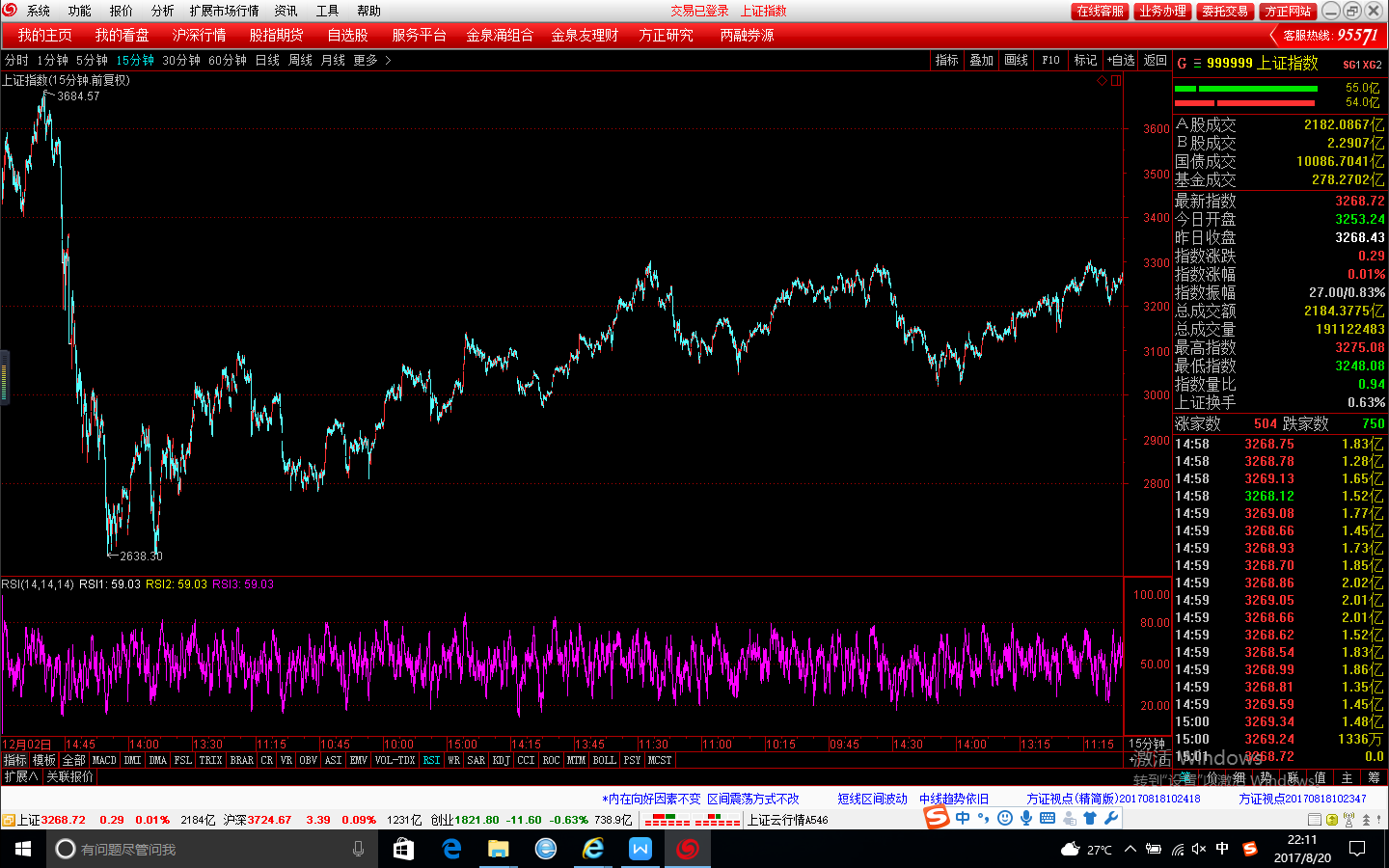Open the 模板 template list
This screenshot has height=868, width=1389.
coord(44,760)
